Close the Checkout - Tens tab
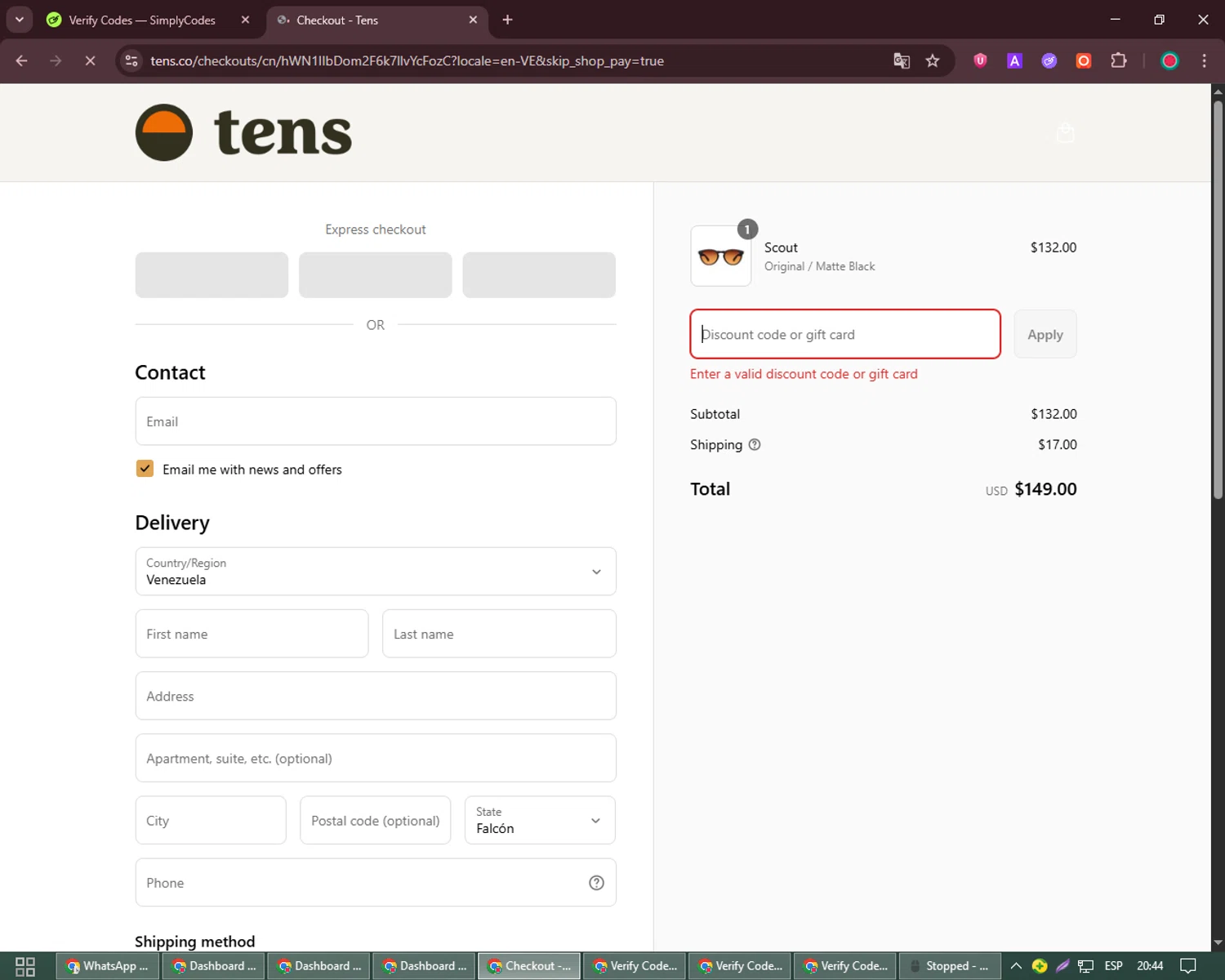The height and width of the screenshot is (980, 1225). click(473, 20)
